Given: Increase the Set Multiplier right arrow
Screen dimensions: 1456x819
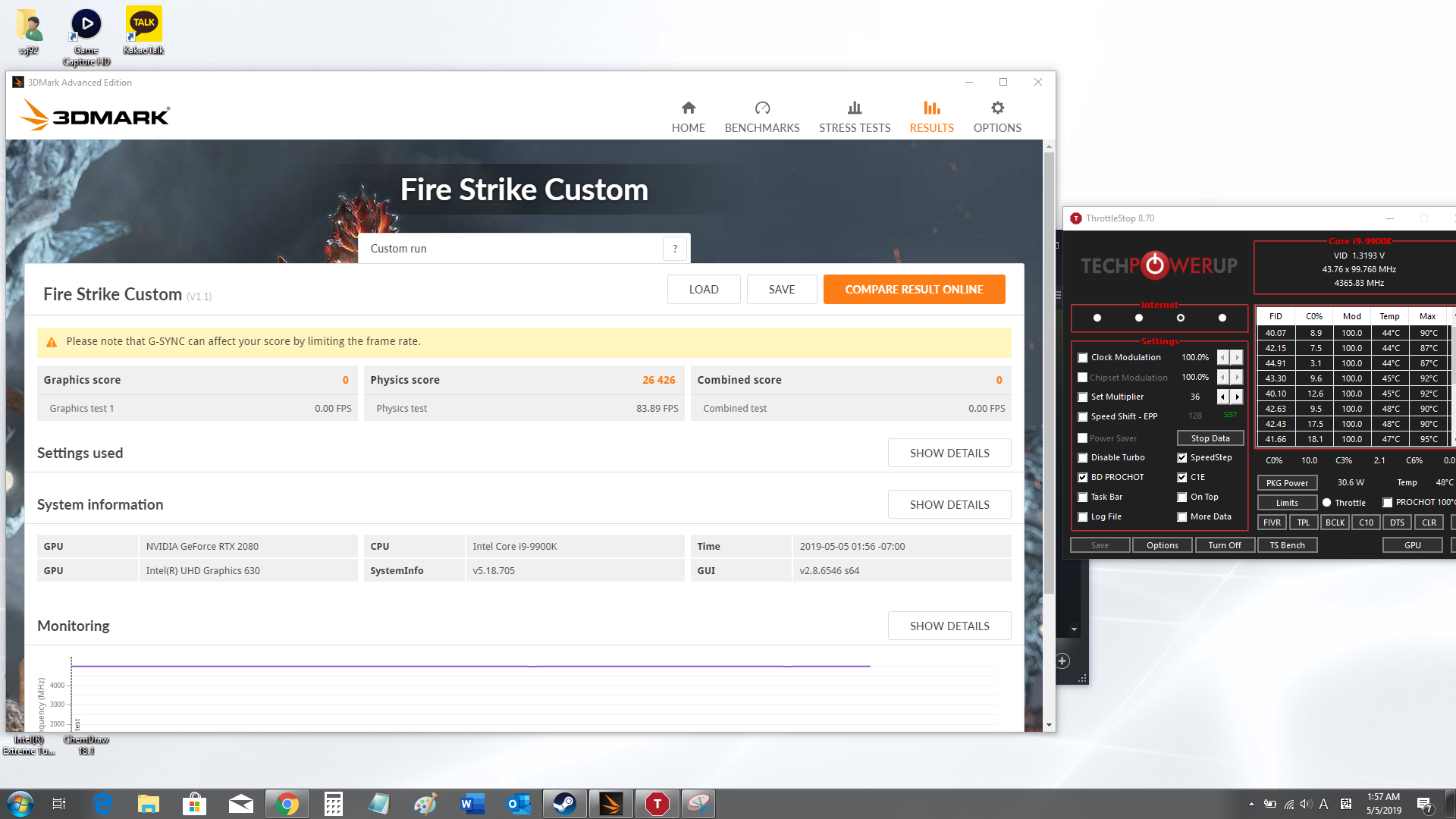Looking at the screenshot, I should (x=1237, y=397).
